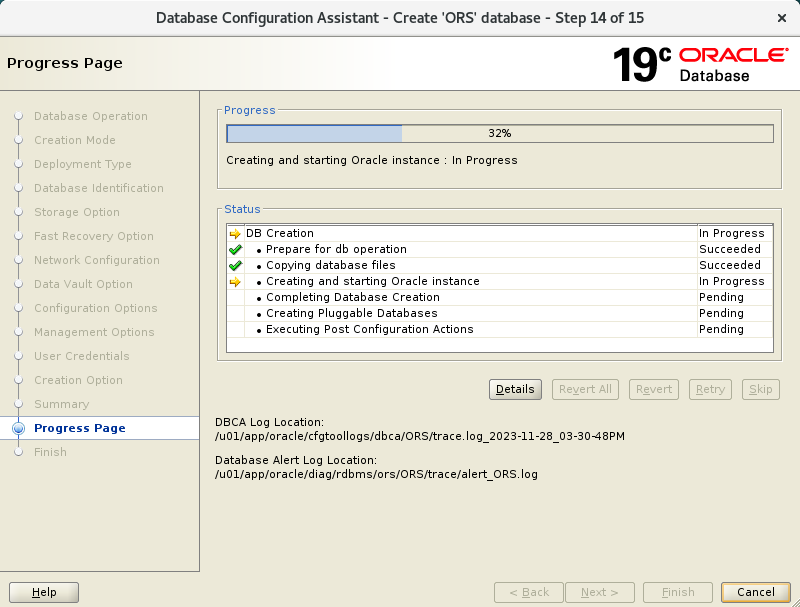Select User Credentials step in sidebar
The width and height of the screenshot is (800, 607).
(x=82, y=356)
